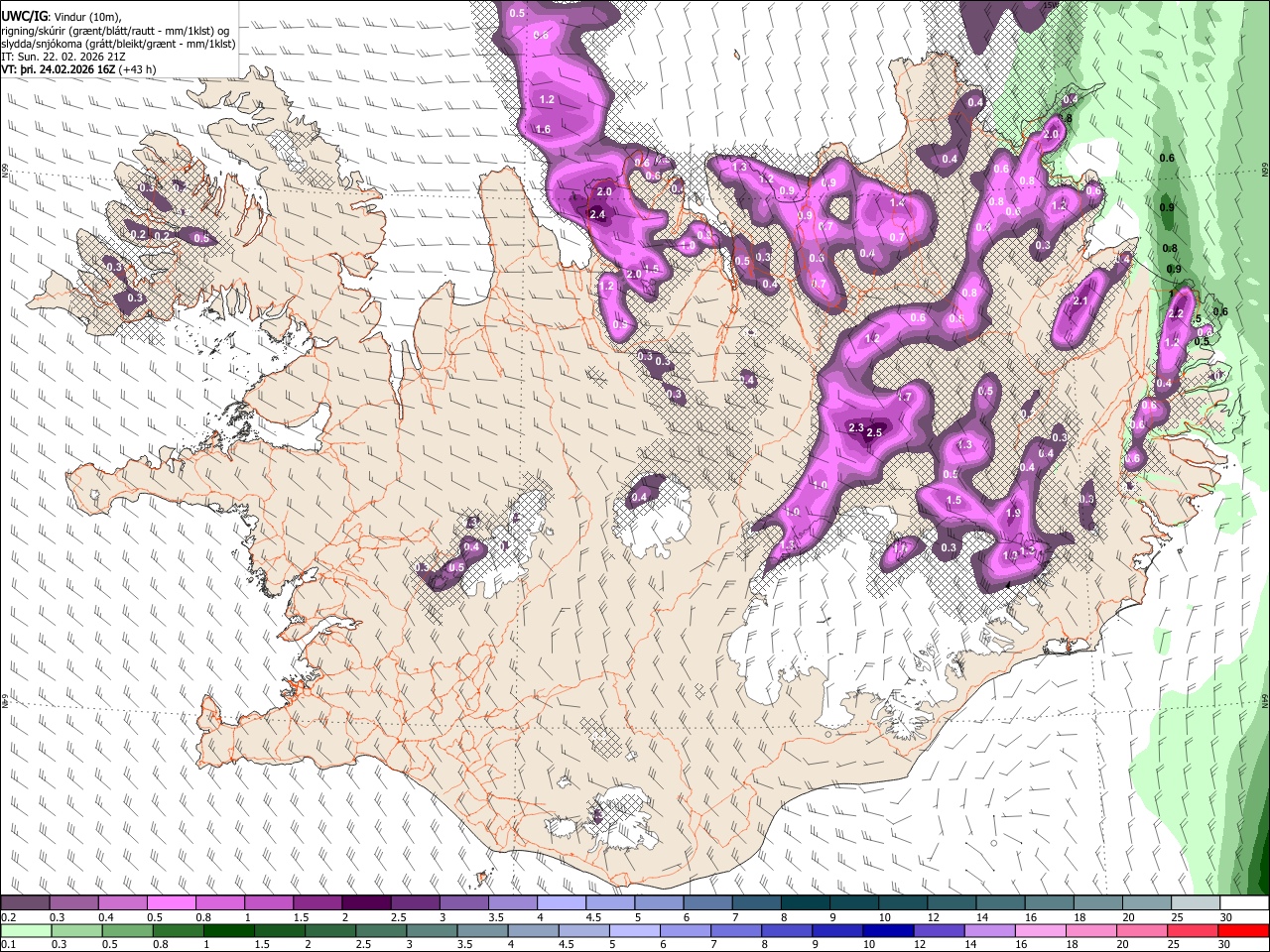
Task: Pick the light grey snow swatch between 25 and 30
Action: (x=1196, y=903)
